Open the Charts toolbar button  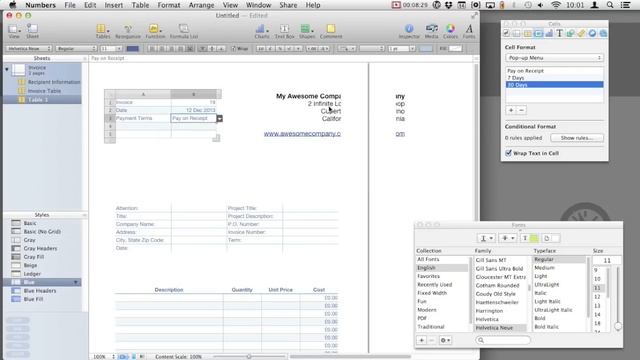pyautogui.click(x=262, y=31)
